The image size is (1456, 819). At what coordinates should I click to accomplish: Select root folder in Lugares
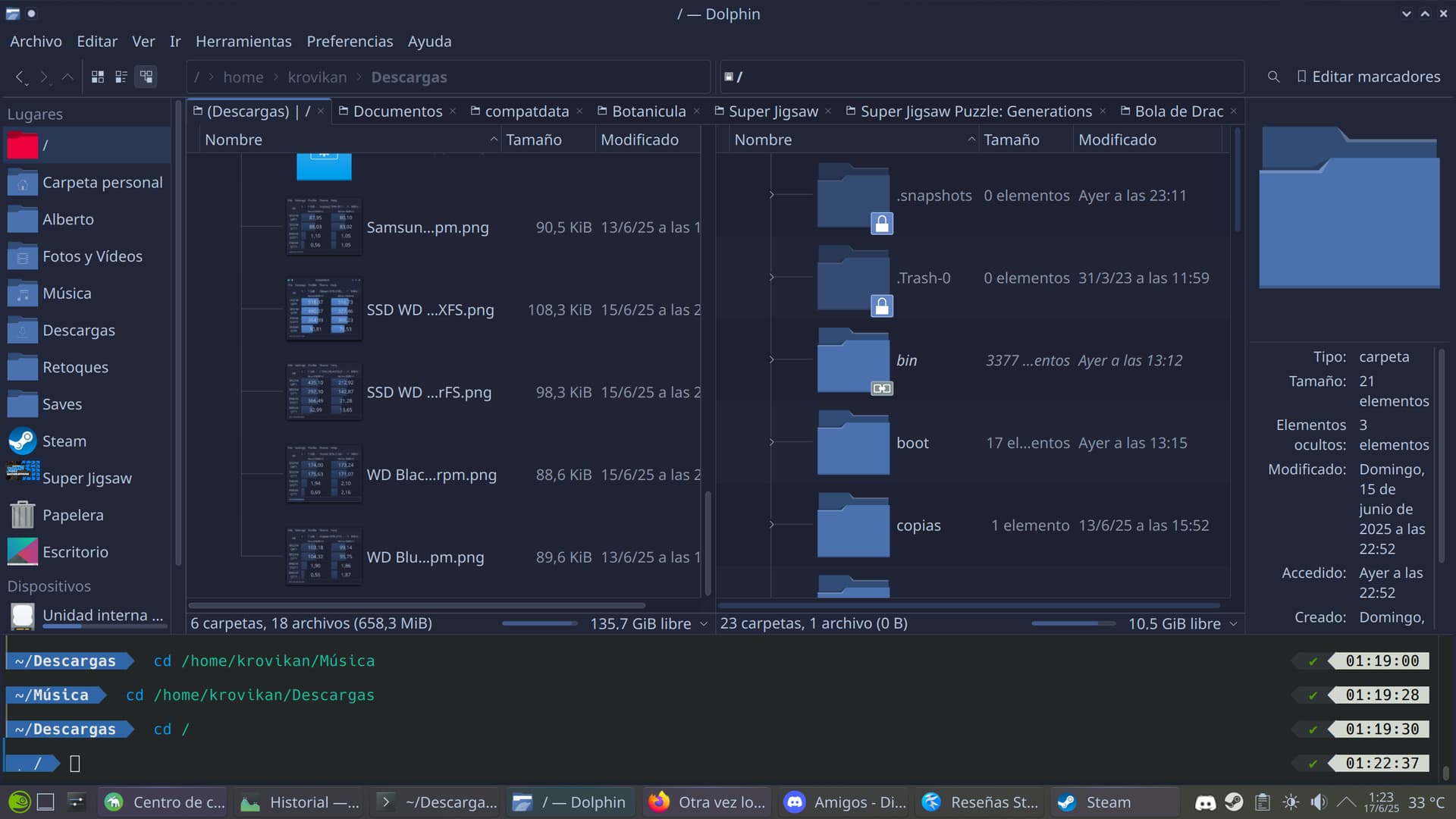[87, 145]
